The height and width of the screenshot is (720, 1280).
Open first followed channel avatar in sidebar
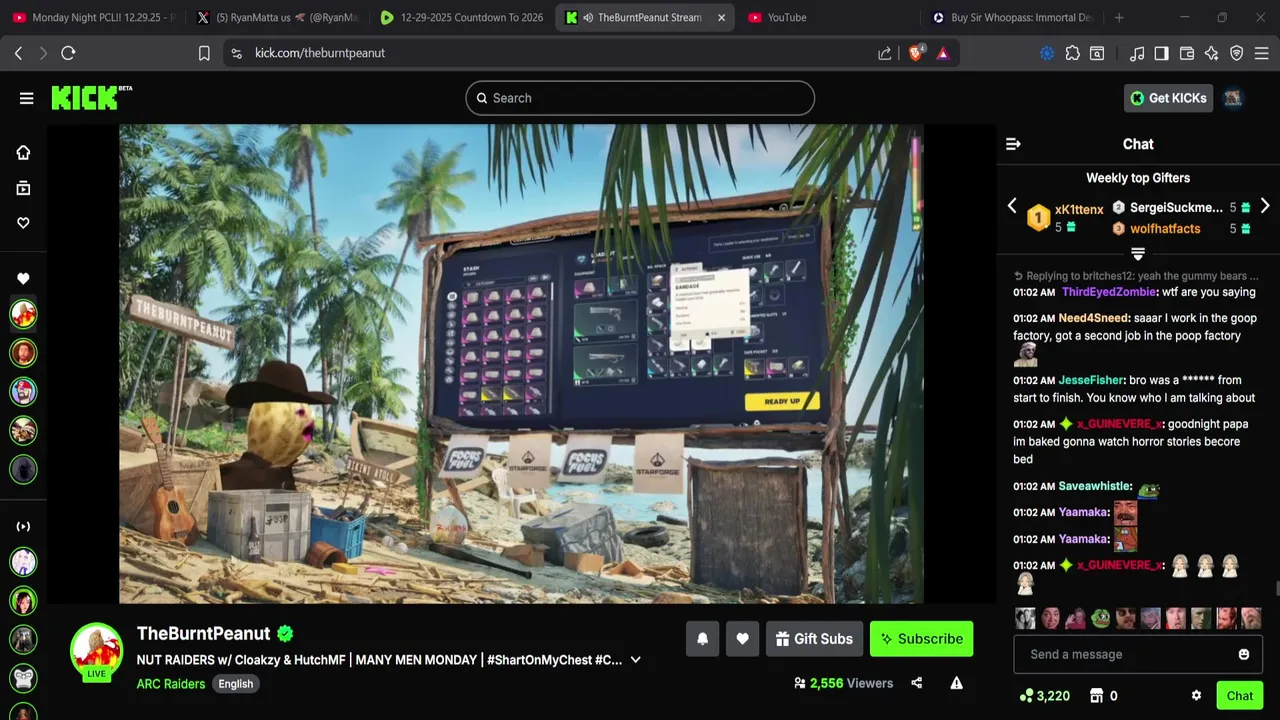23,314
